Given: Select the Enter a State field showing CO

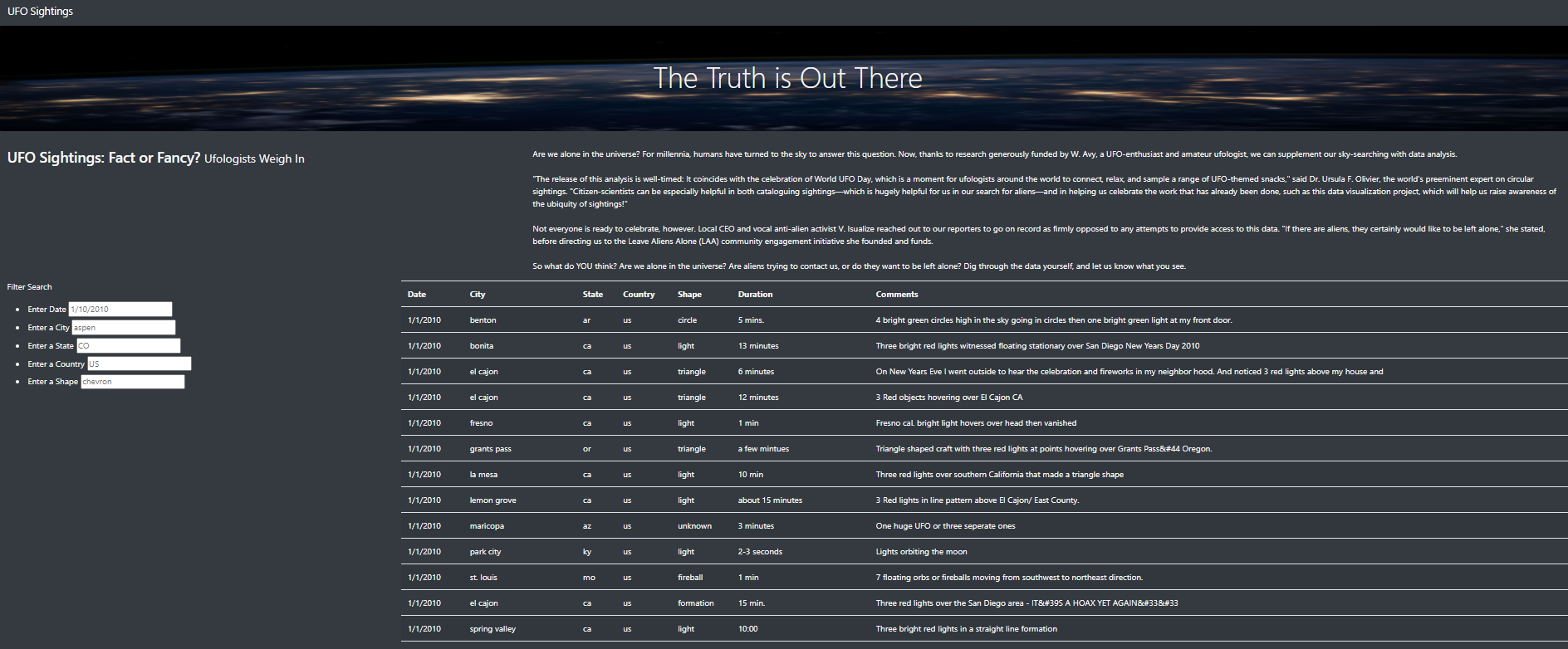Looking at the screenshot, I should pyautogui.click(x=129, y=345).
